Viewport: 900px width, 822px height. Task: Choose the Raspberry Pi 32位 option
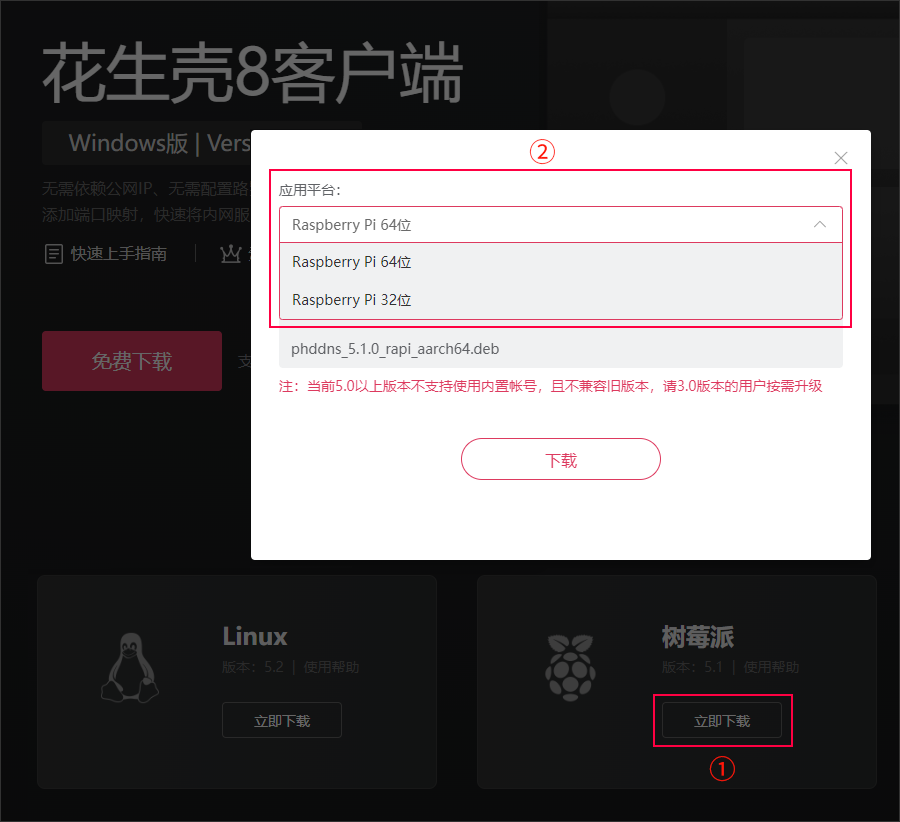point(561,300)
